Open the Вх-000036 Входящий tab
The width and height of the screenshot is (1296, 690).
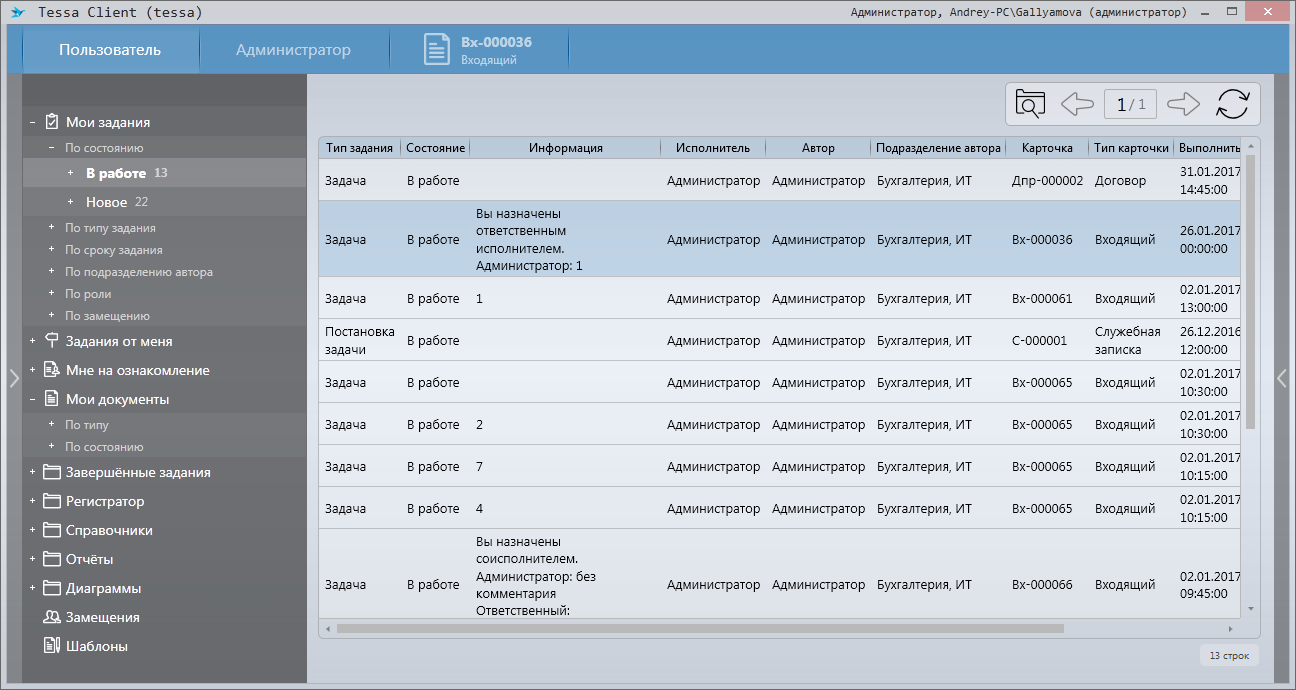pyautogui.click(x=478, y=50)
